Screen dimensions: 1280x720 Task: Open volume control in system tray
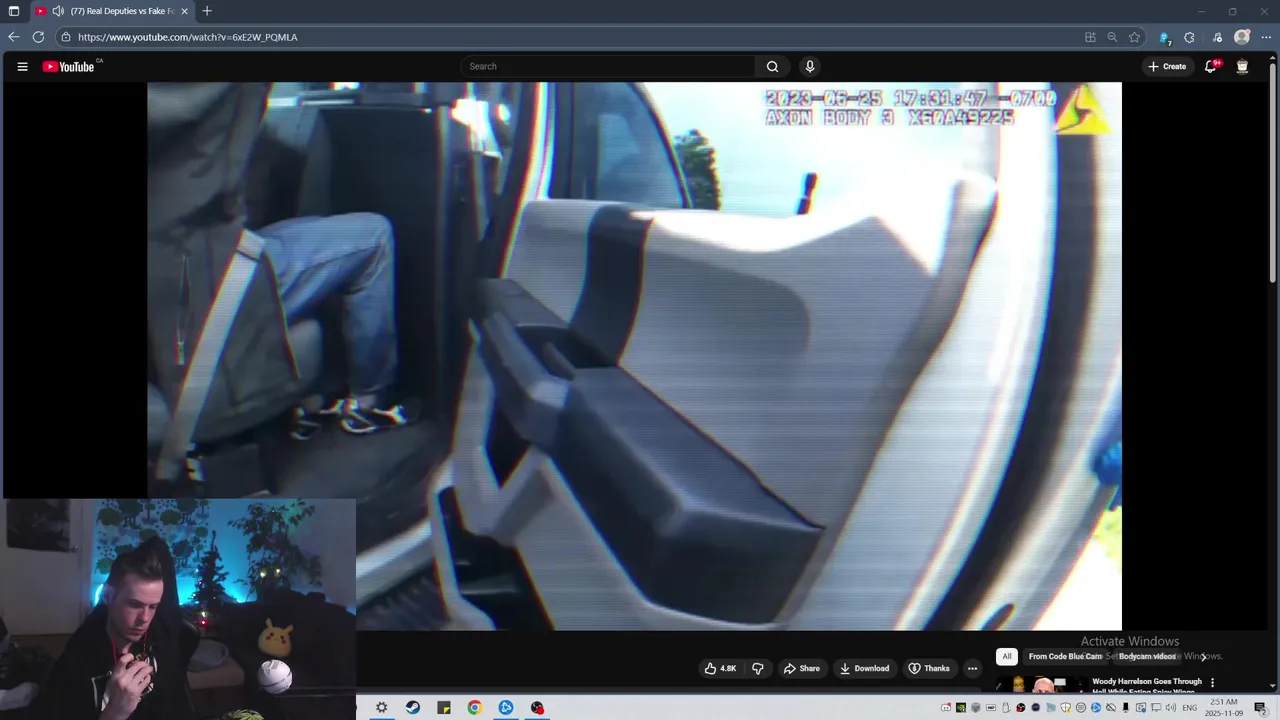[1171, 708]
